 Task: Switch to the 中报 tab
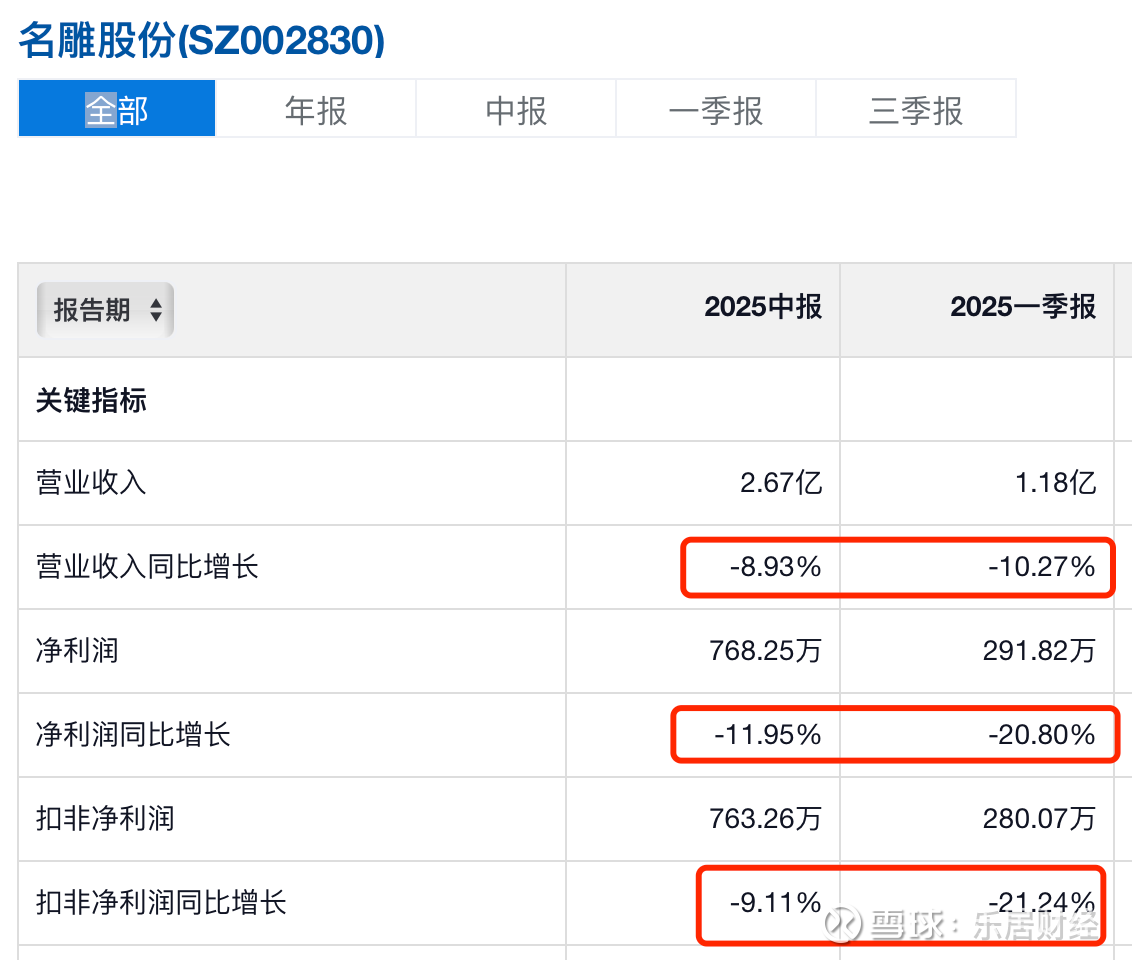coord(516,109)
